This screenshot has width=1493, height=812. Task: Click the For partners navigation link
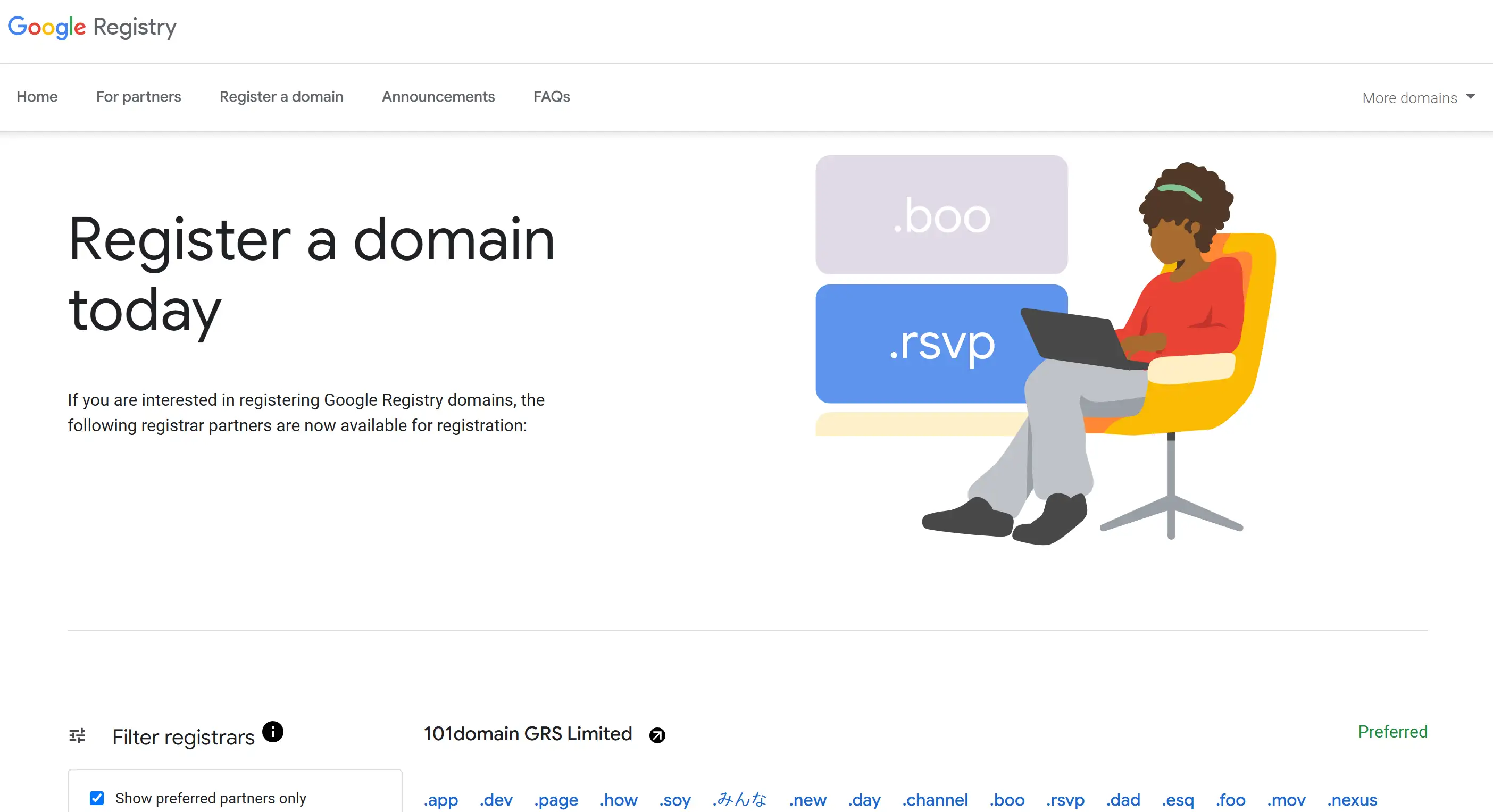click(x=139, y=97)
